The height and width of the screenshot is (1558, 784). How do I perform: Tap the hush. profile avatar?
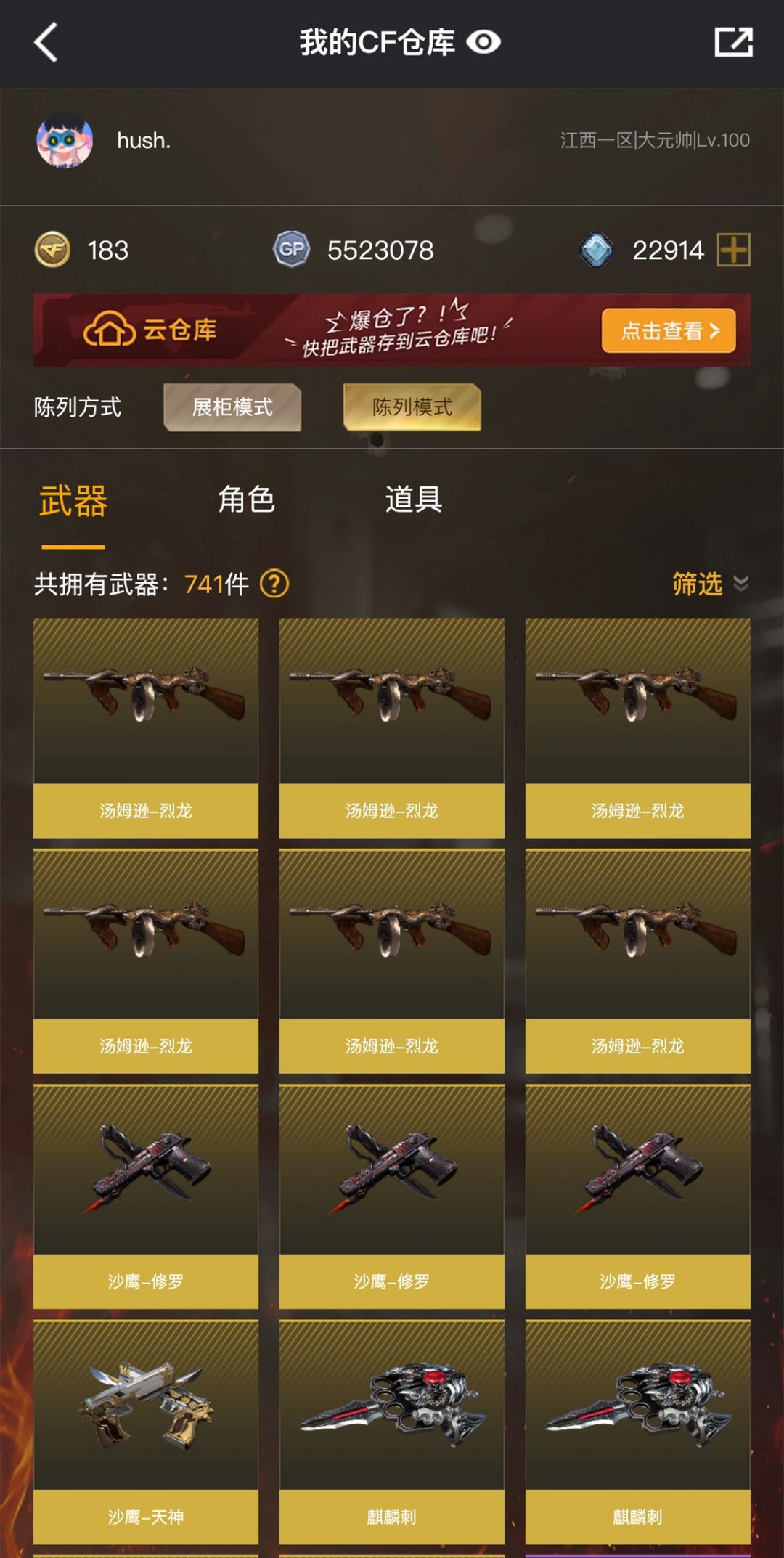(65, 140)
